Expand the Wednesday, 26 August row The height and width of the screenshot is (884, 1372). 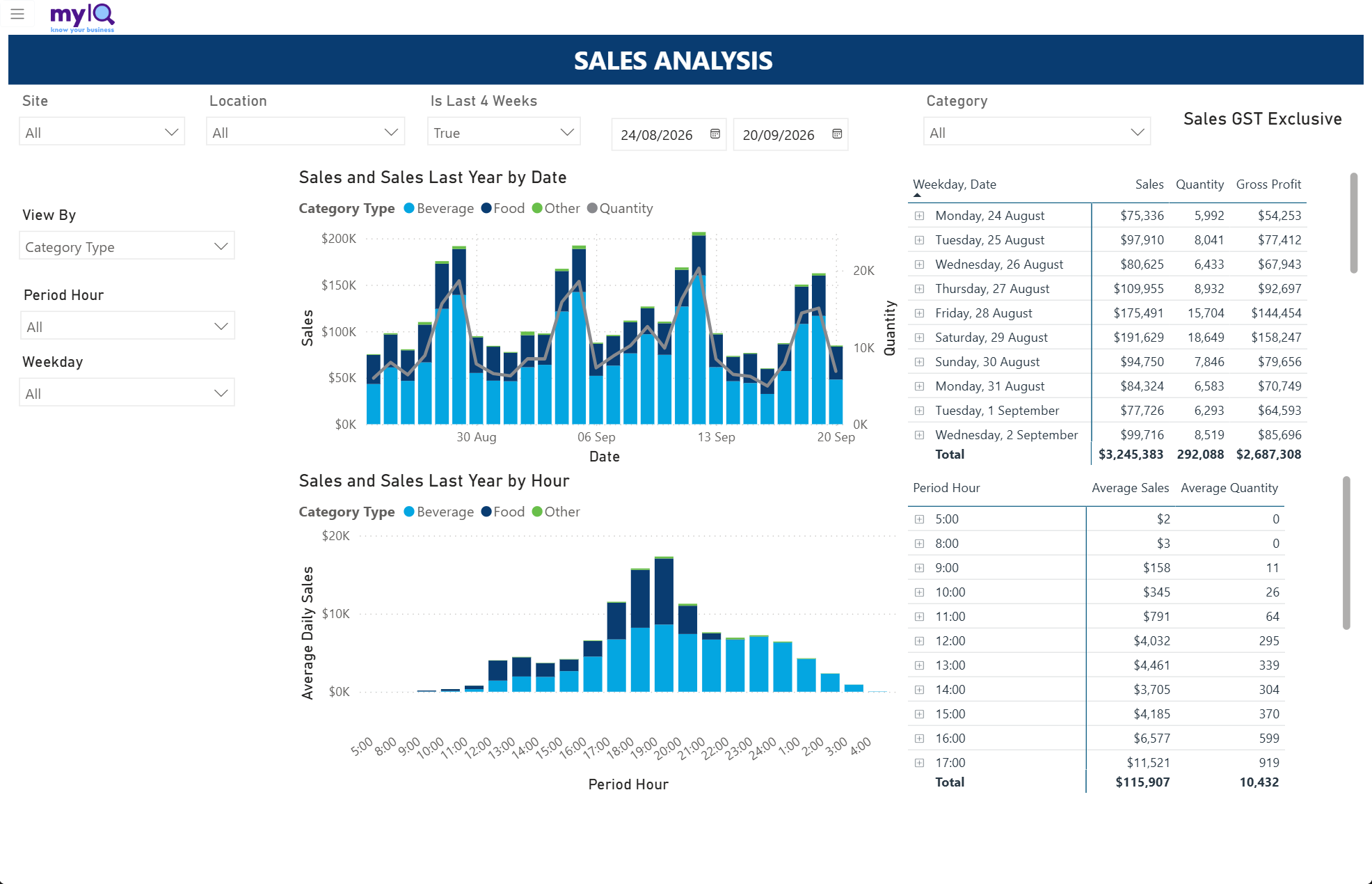click(919, 265)
